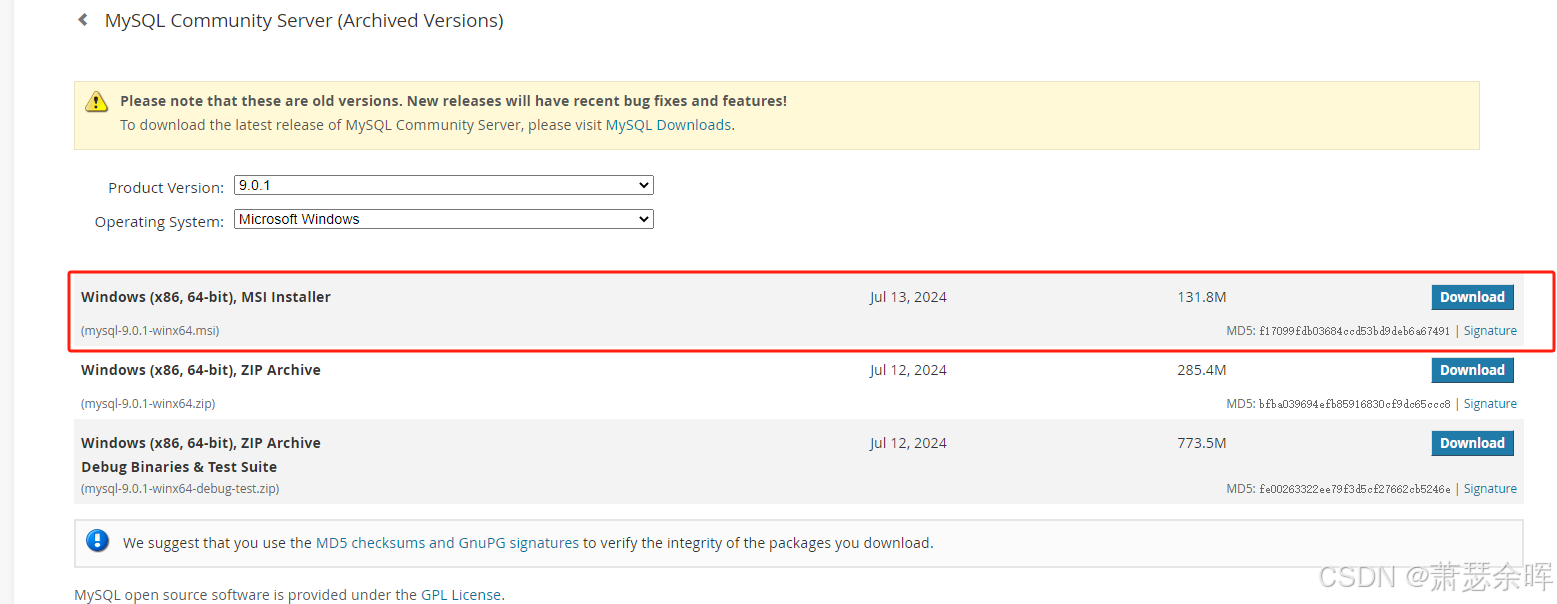Select the Windows MSI Installer title text

point(205,297)
